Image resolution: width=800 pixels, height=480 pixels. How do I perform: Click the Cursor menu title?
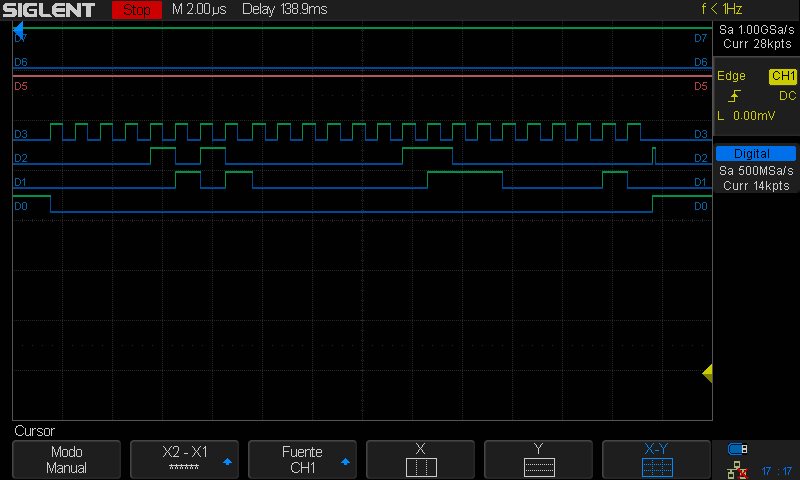[x=34, y=431]
